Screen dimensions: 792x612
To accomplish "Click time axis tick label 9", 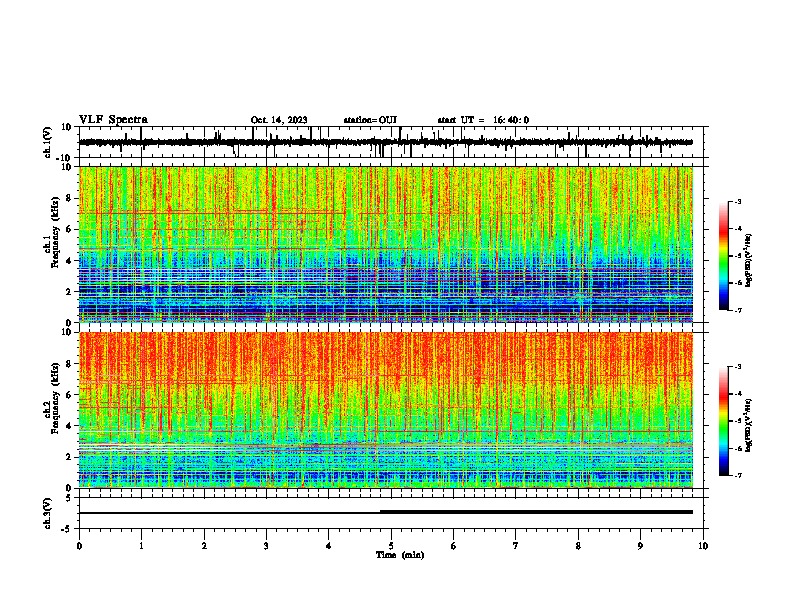I will (x=640, y=546).
